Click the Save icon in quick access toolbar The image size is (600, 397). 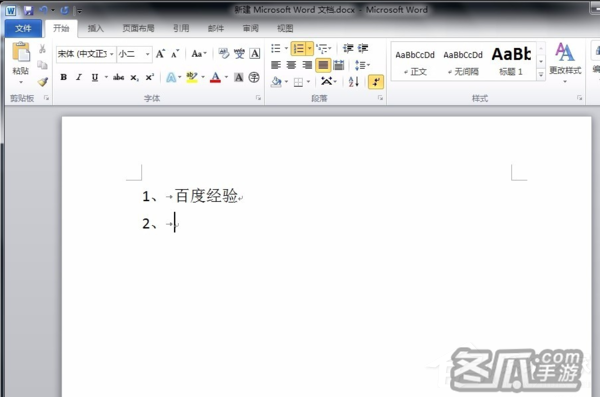[28, 10]
